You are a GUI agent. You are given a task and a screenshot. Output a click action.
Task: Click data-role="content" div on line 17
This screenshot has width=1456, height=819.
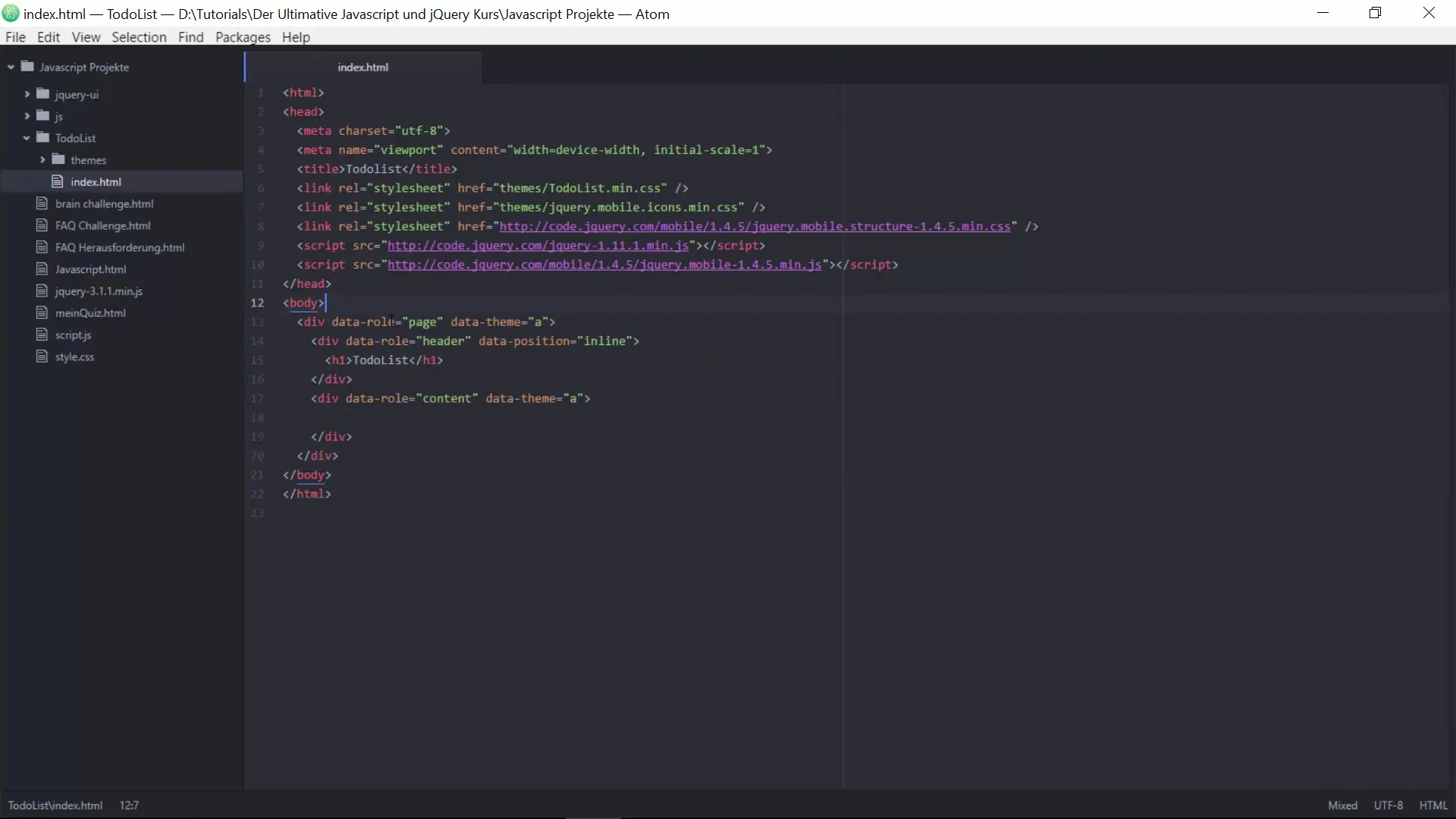[x=450, y=398]
